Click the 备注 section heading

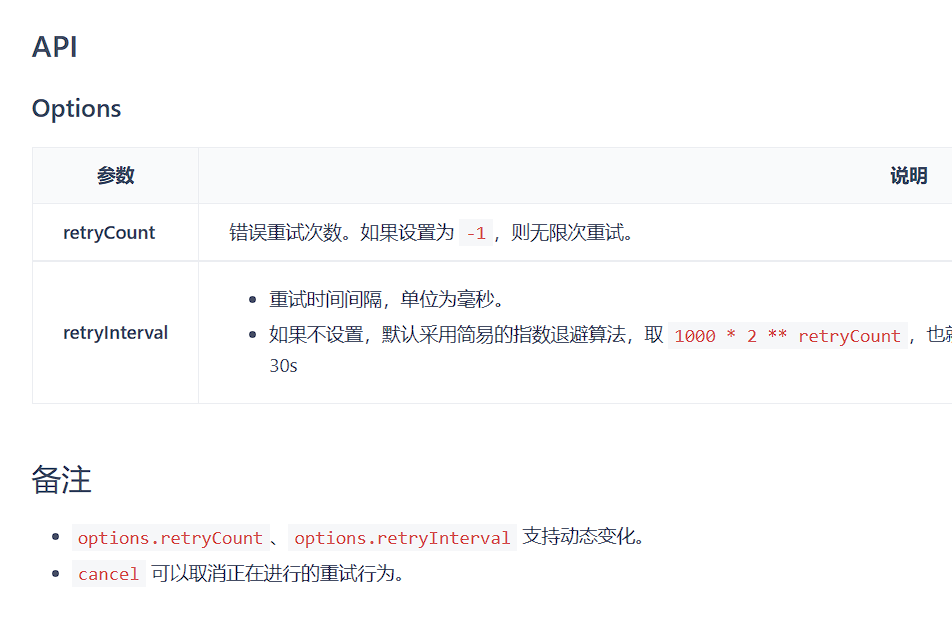[x=61, y=479]
